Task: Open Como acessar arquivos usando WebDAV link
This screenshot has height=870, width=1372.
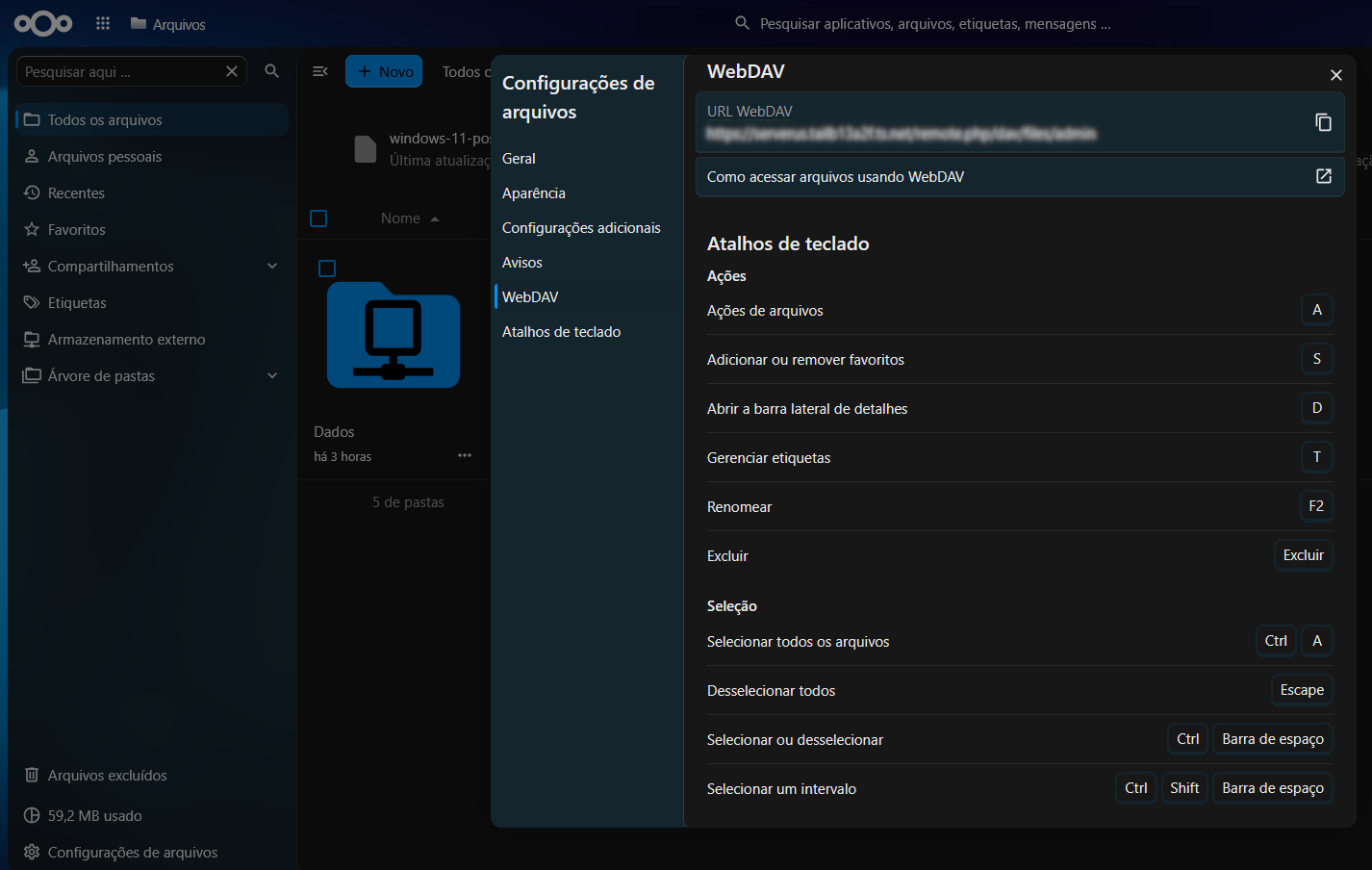Action: click(x=1020, y=177)
